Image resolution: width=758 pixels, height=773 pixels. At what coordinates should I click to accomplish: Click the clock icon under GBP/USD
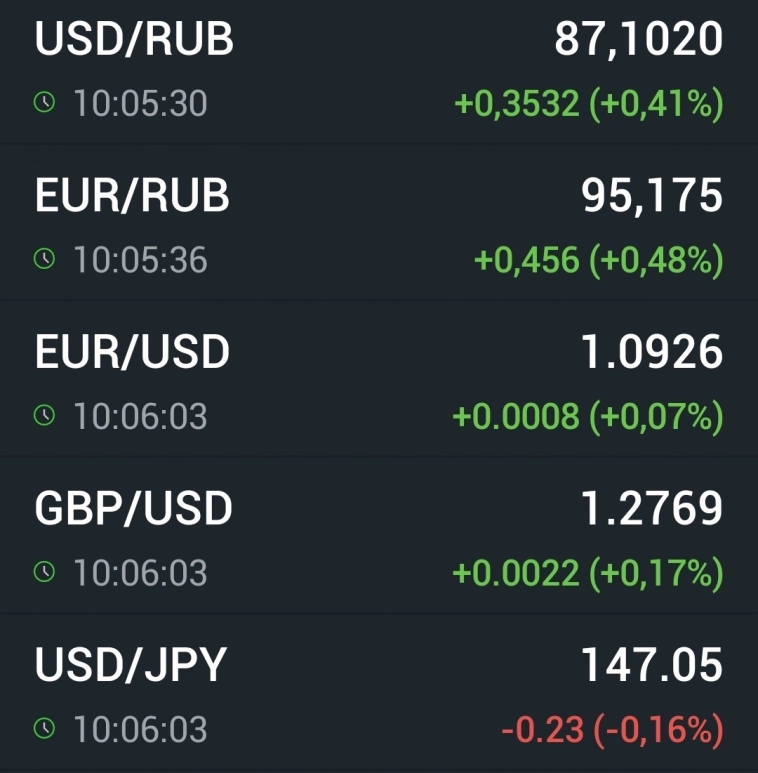coord(44,572)
